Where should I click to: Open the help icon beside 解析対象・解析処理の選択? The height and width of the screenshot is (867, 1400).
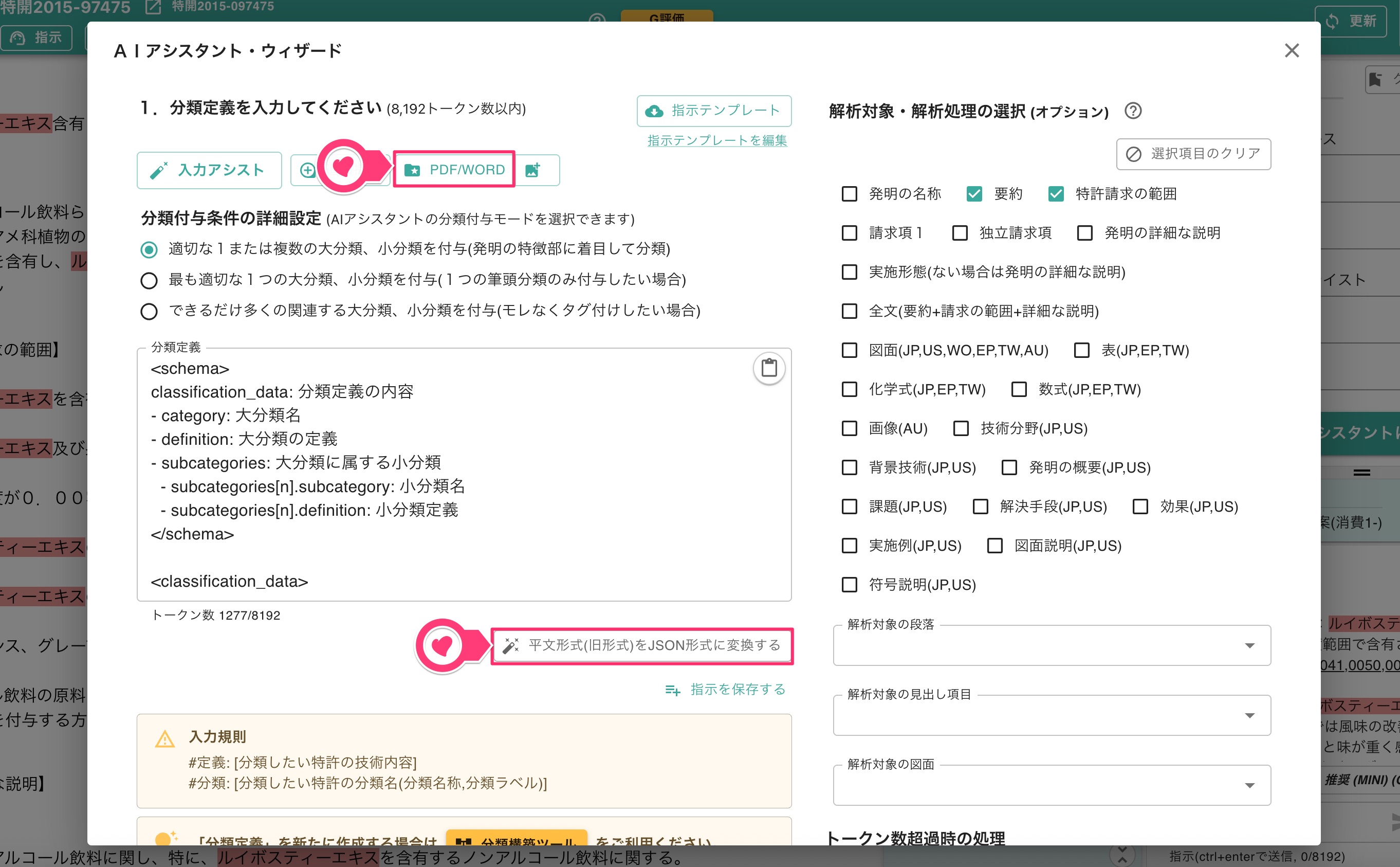[1134, 111]
